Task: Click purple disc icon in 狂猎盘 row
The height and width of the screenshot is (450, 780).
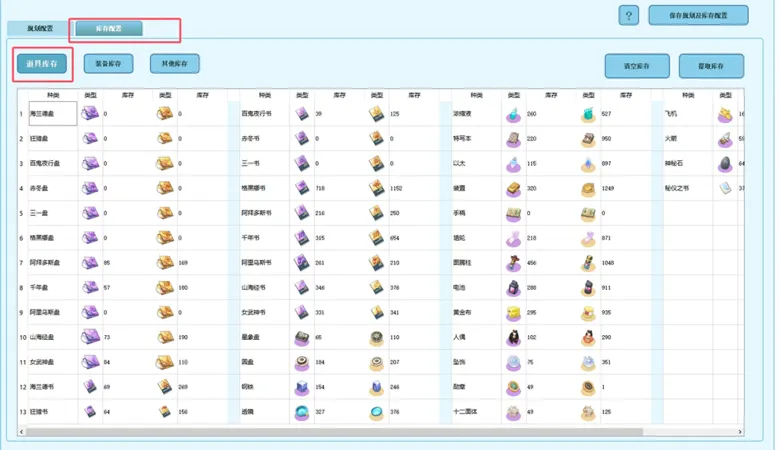Action: [x=90, y=138]
